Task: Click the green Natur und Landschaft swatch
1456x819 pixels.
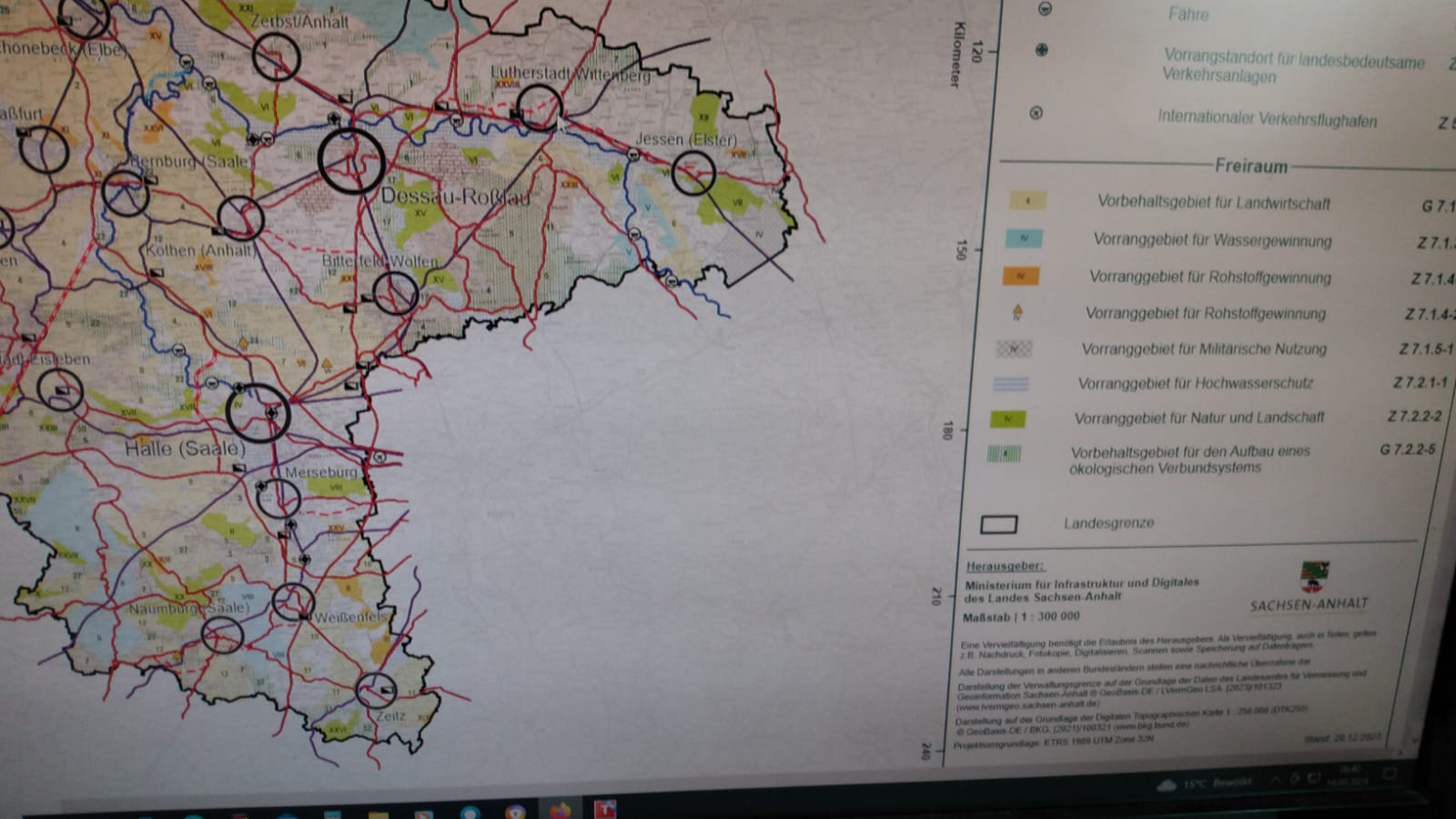Action: coord(1007,419)
